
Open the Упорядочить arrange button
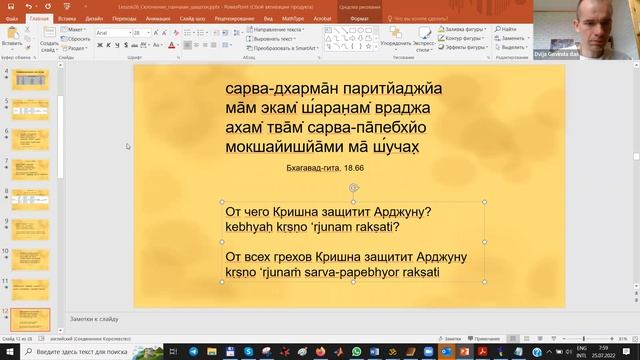tap(396, 39)
